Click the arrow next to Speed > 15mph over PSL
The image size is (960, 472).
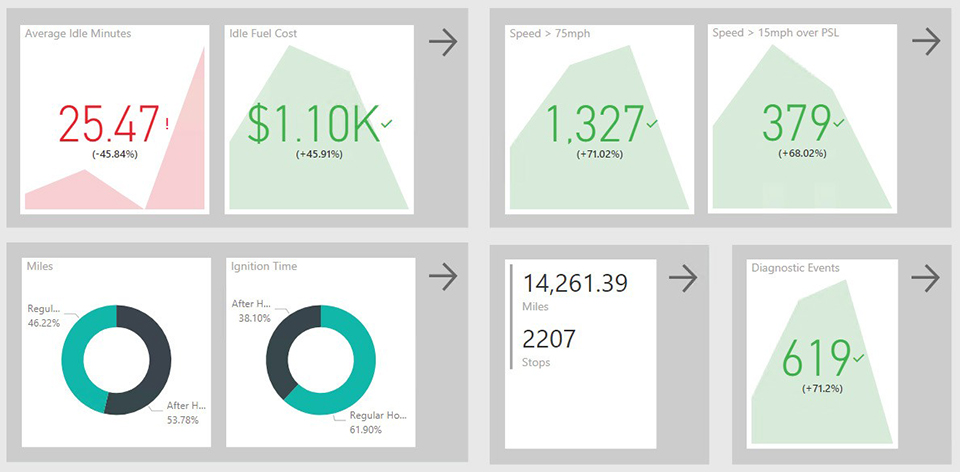pyautogui.click(x=926, y=41)
